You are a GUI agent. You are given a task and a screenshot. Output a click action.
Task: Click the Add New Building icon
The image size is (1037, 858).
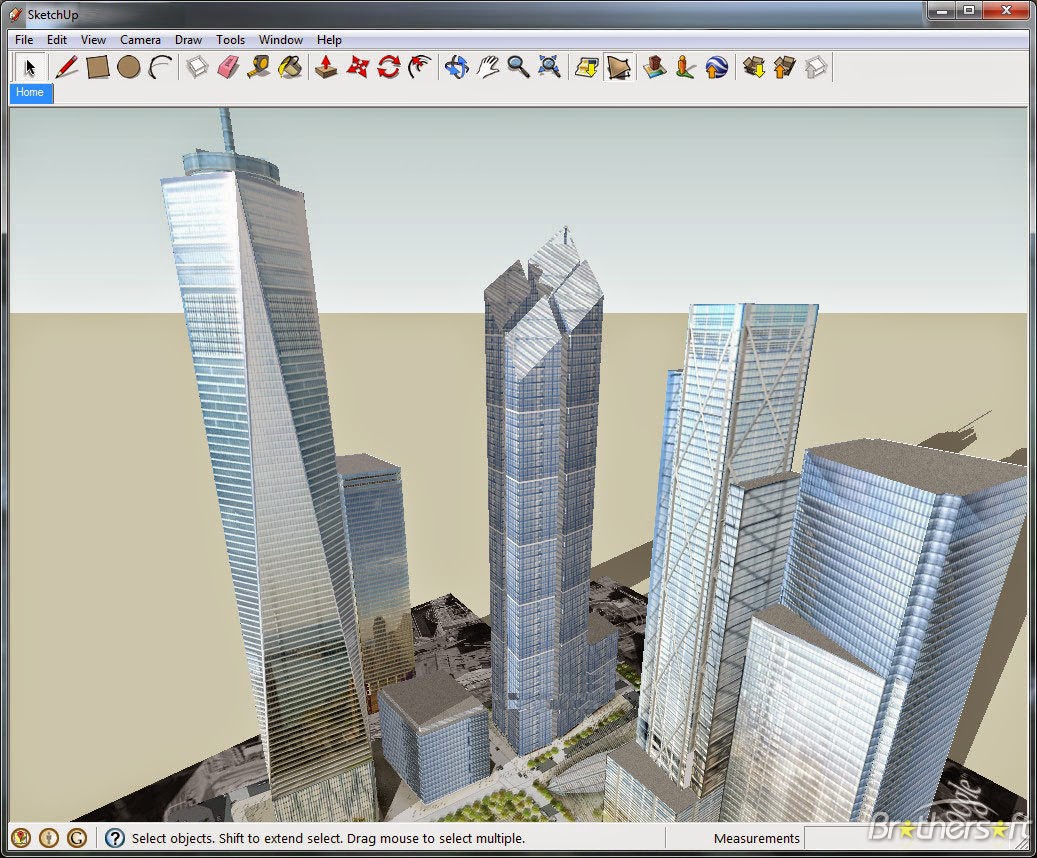point(654,67)
